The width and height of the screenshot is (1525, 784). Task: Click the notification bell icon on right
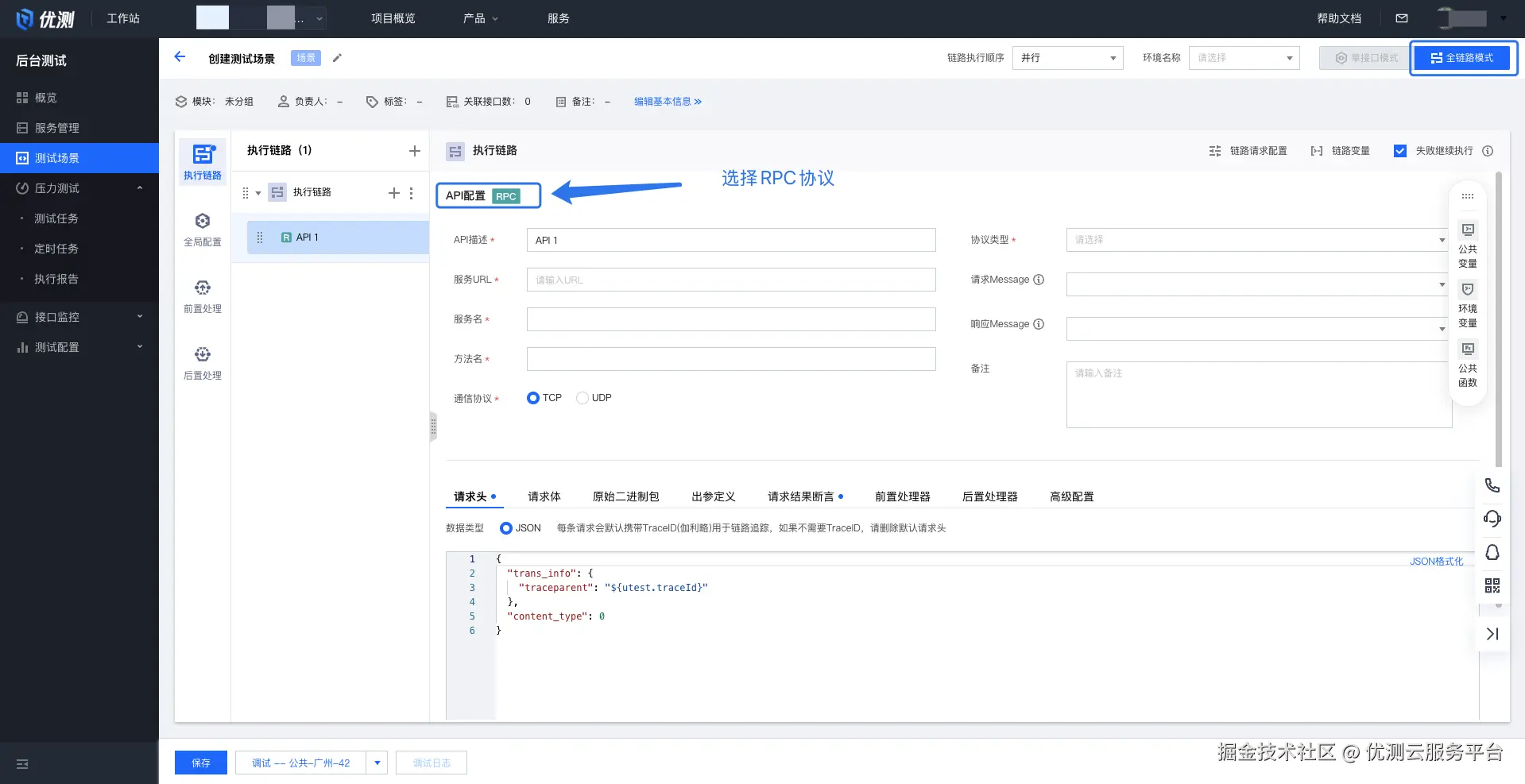1492,552
